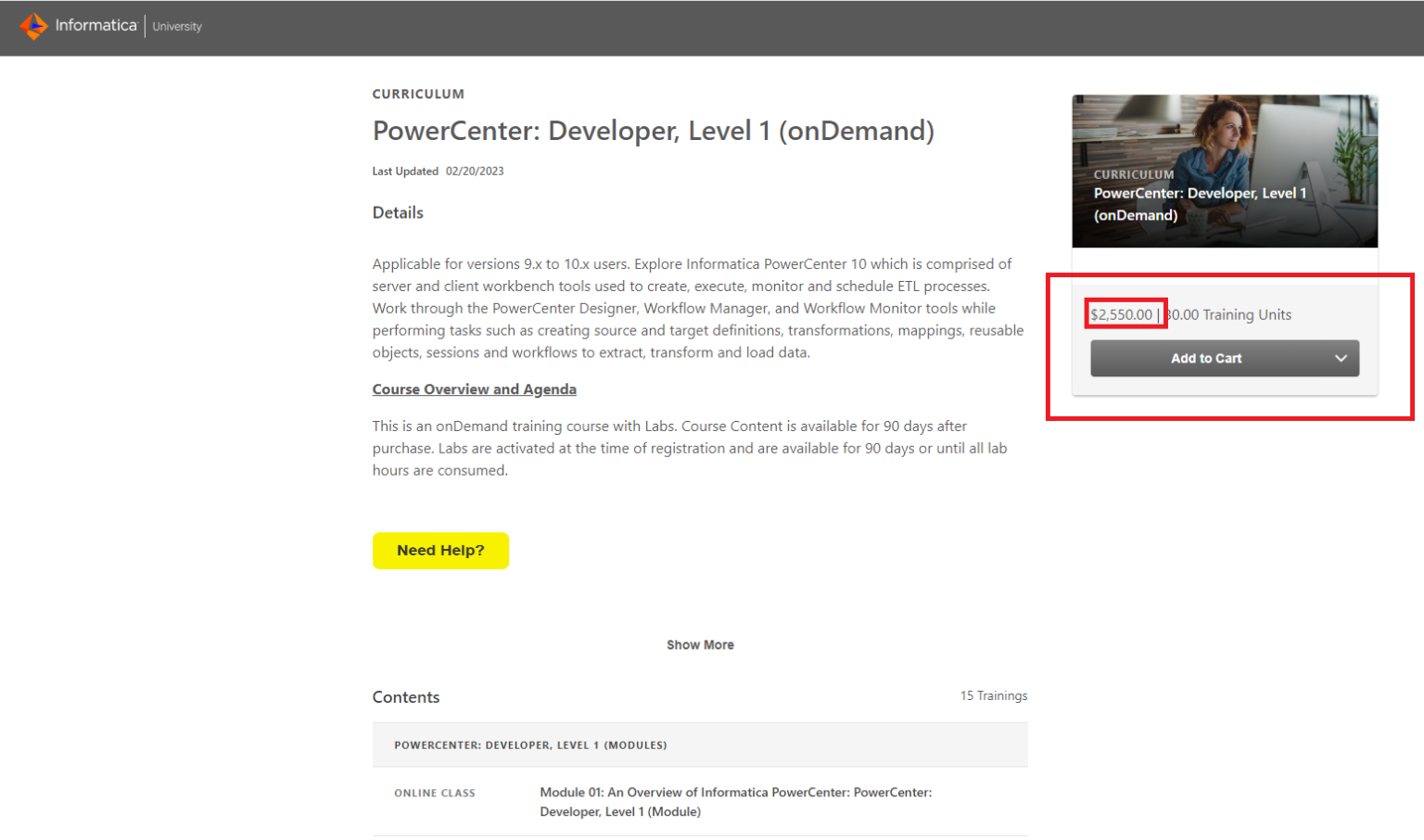Select the ONLINE CLASS type label
The height and width of the screenshot is (840, 1424).
coord(435,793)
